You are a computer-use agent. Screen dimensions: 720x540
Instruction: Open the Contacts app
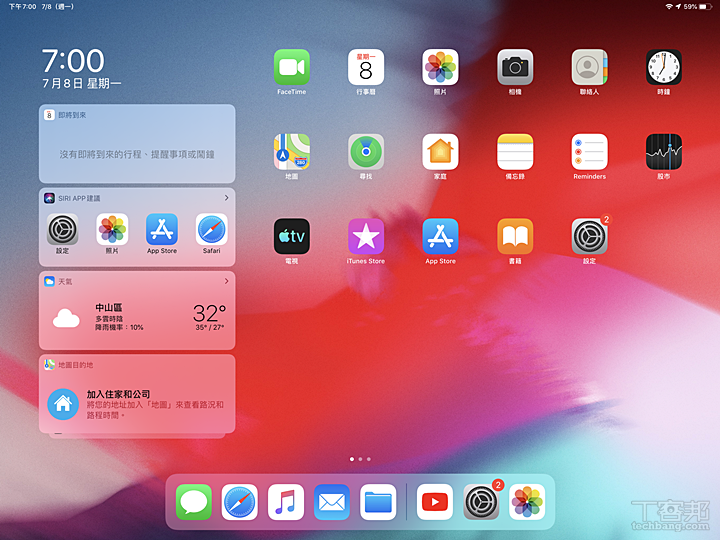tap(590, 67)
